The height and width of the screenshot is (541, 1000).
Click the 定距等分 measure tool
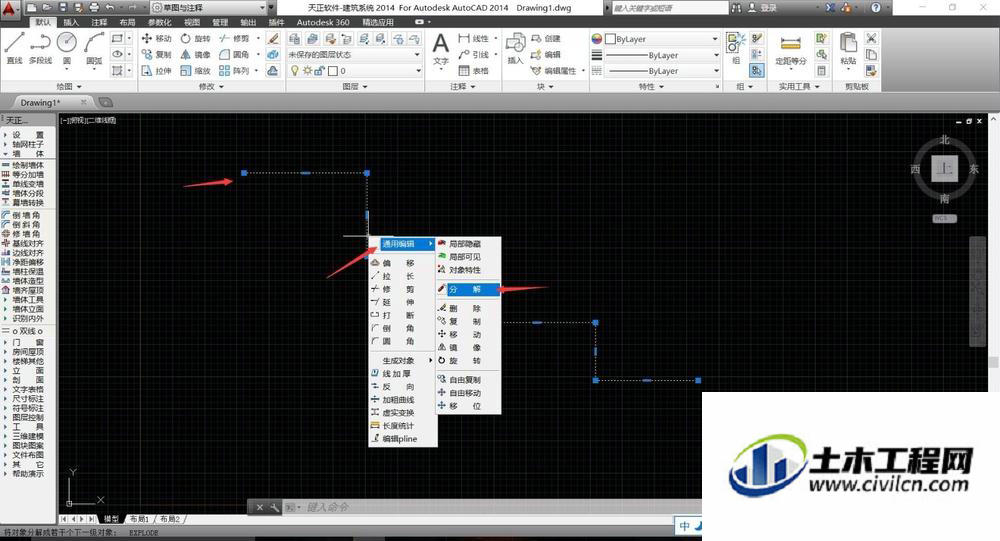pyautogui.click(x=791, y=50)
